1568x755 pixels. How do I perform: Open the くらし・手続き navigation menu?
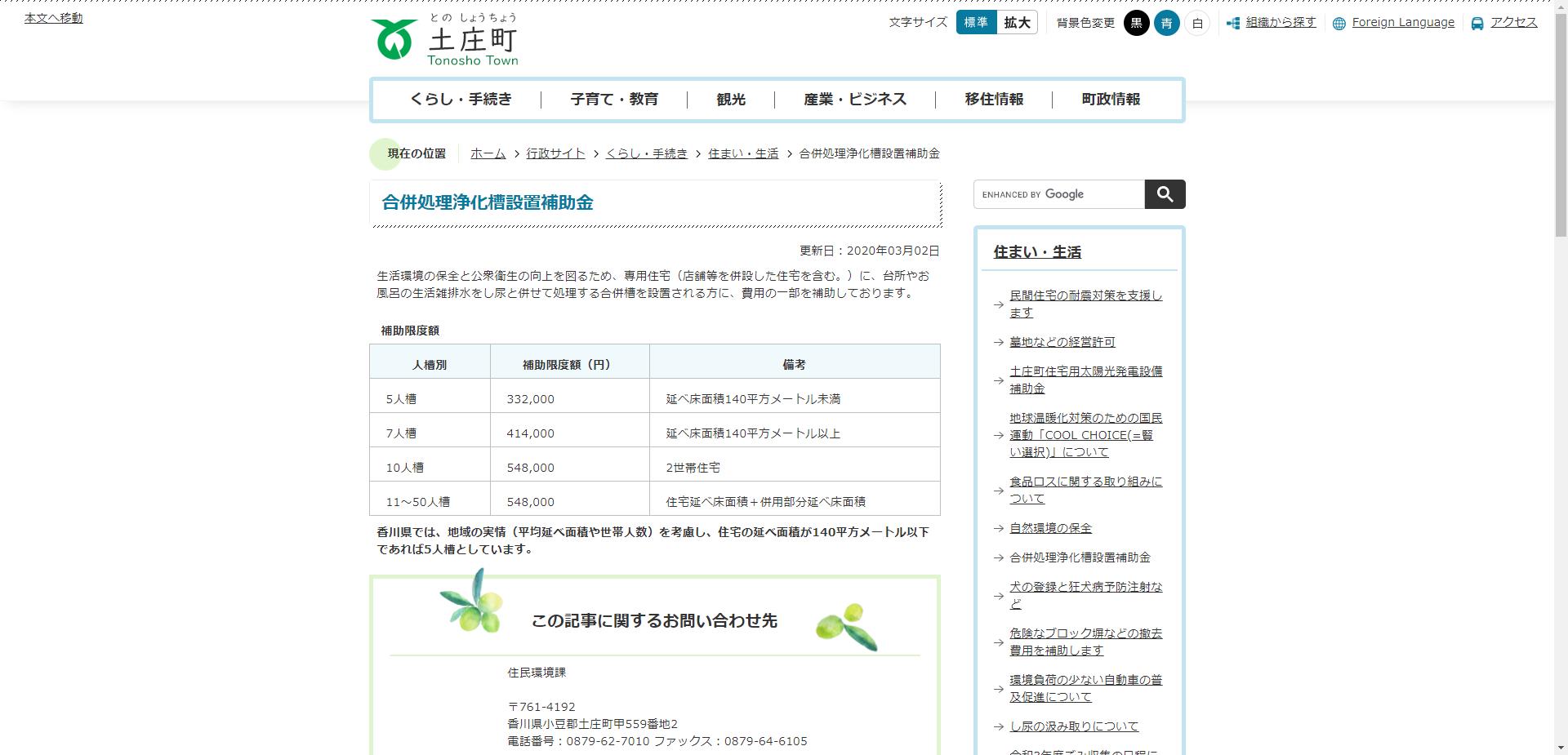[x=462, y=99]
